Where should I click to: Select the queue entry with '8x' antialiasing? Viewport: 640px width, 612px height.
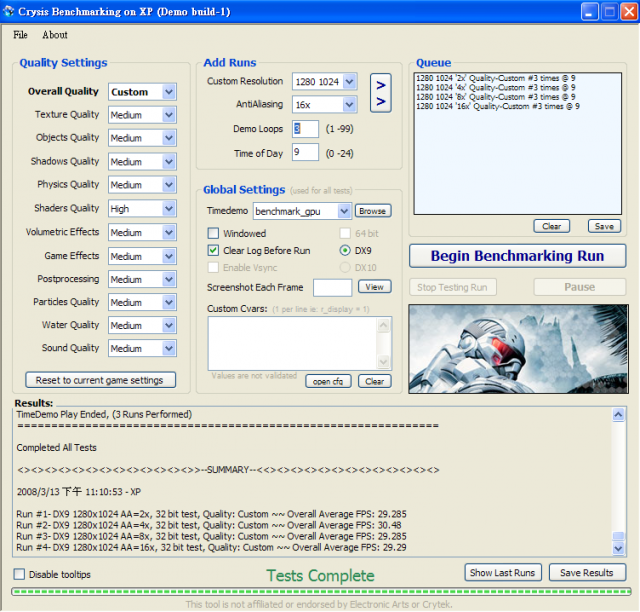tap(496, 97)
